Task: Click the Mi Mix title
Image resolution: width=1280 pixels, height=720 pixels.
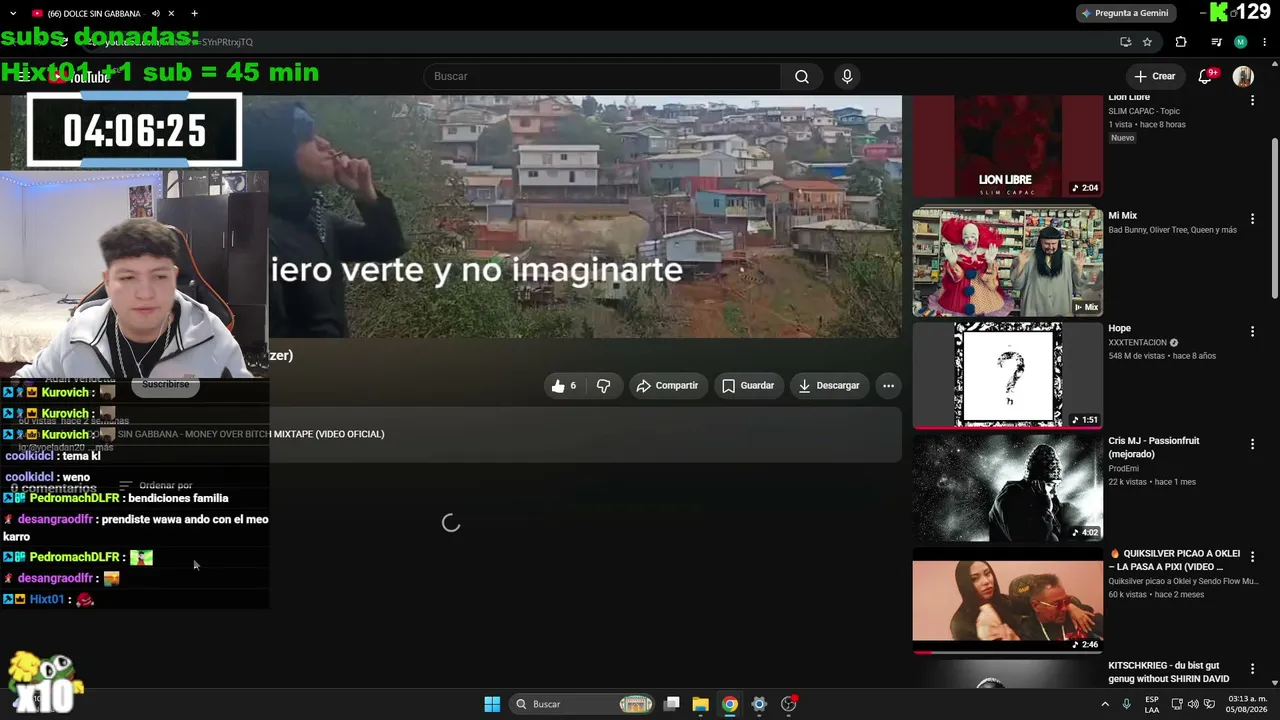Action: pyautogui.click(x=1122, y=216)
